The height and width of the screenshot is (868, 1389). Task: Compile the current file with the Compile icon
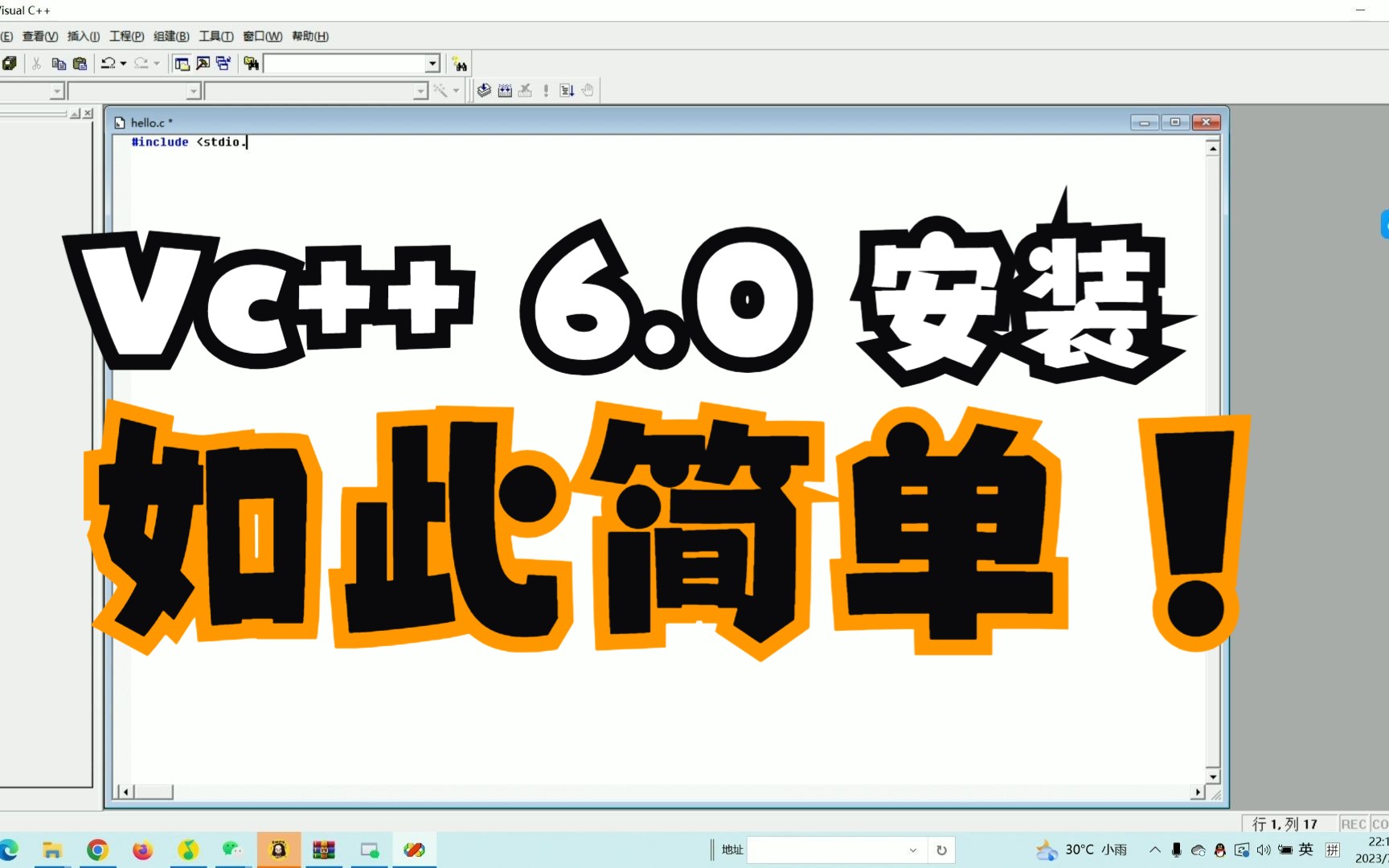[x=484, y=90]
